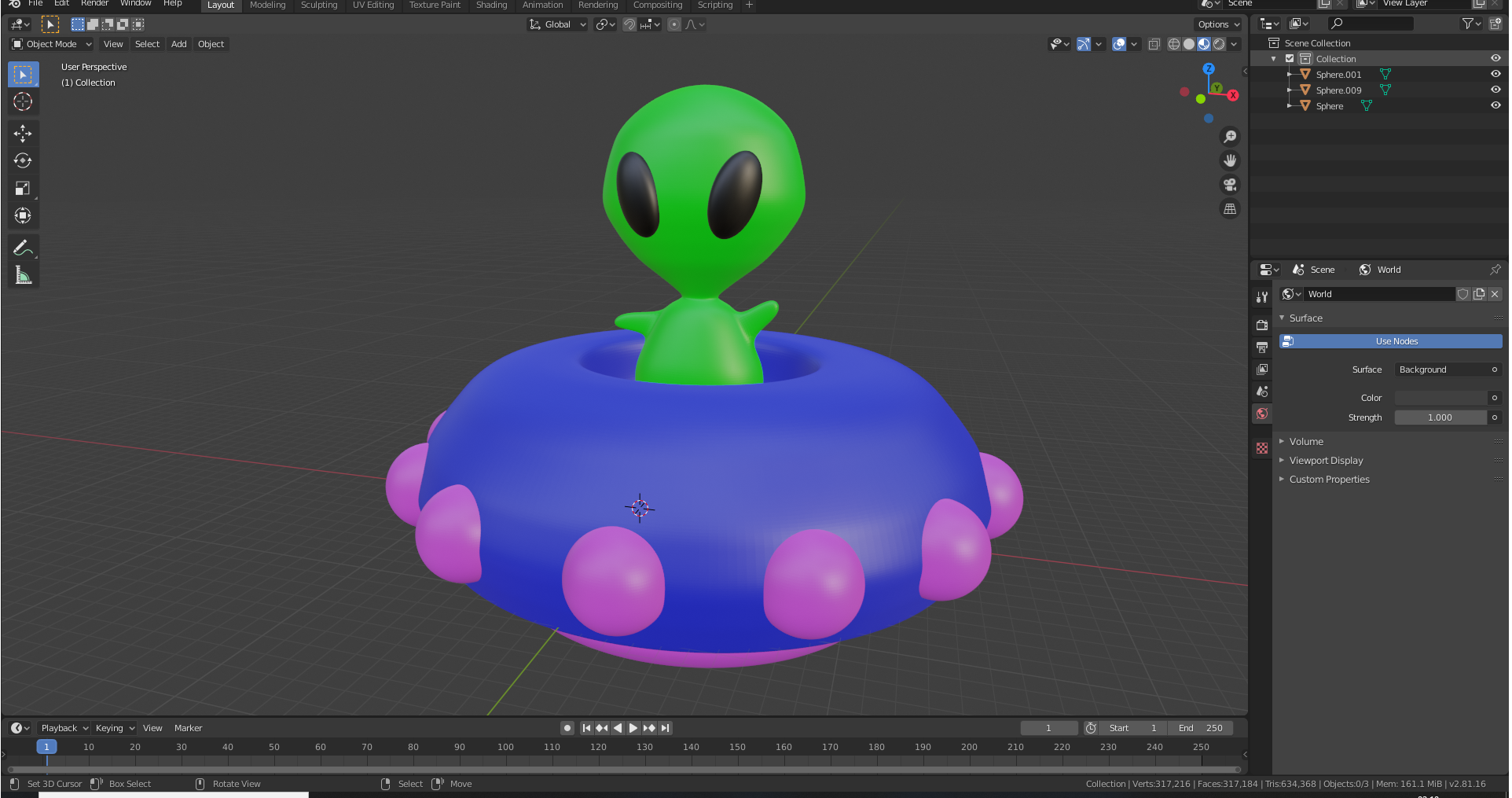The width and height of the screenshot is (1512, 798).
Task: Toggle the camera view in the viewport sidebar
Action: [1230, 185]
